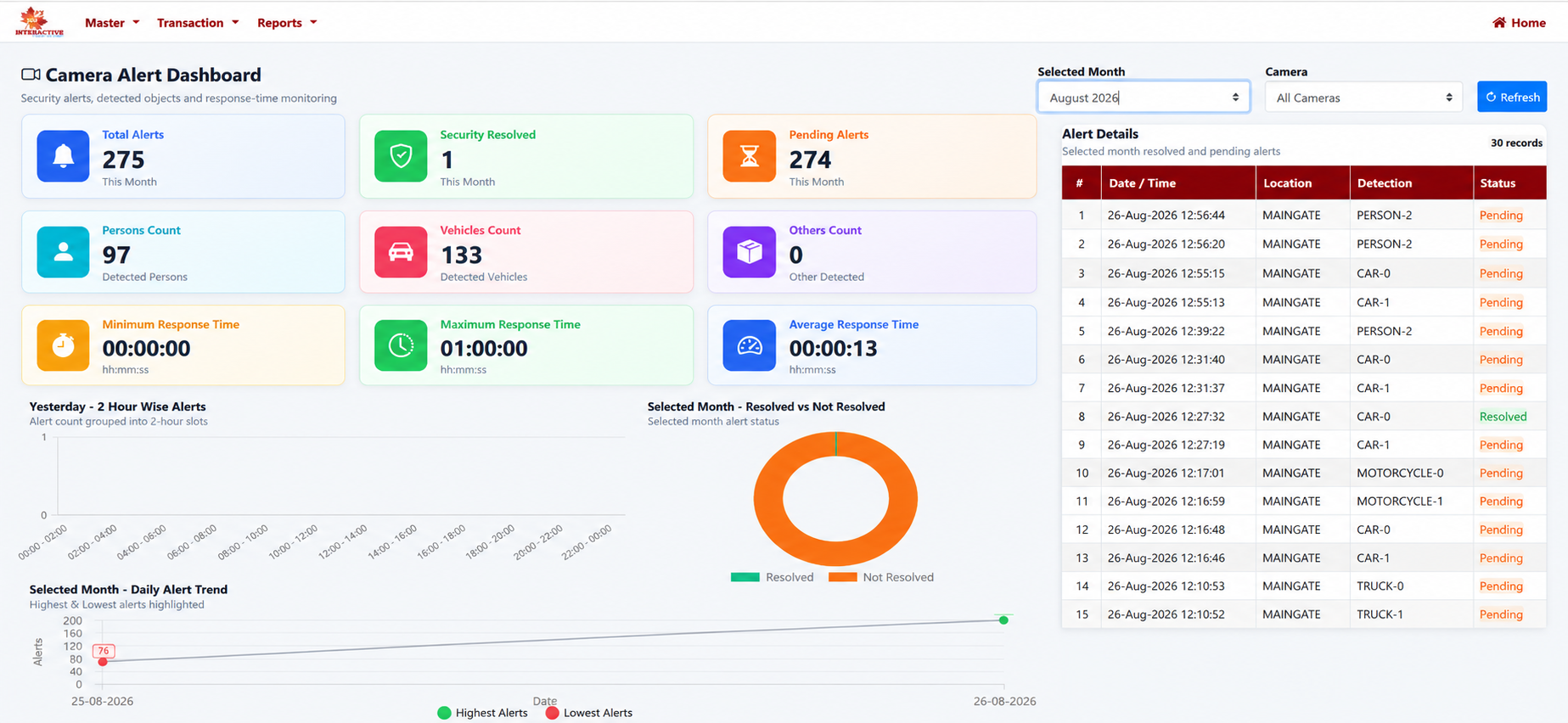Image resolution: width=1568 pixels, height=723 pixels.
Task: Sort by the Date / Time column header
Action: 1178,182
